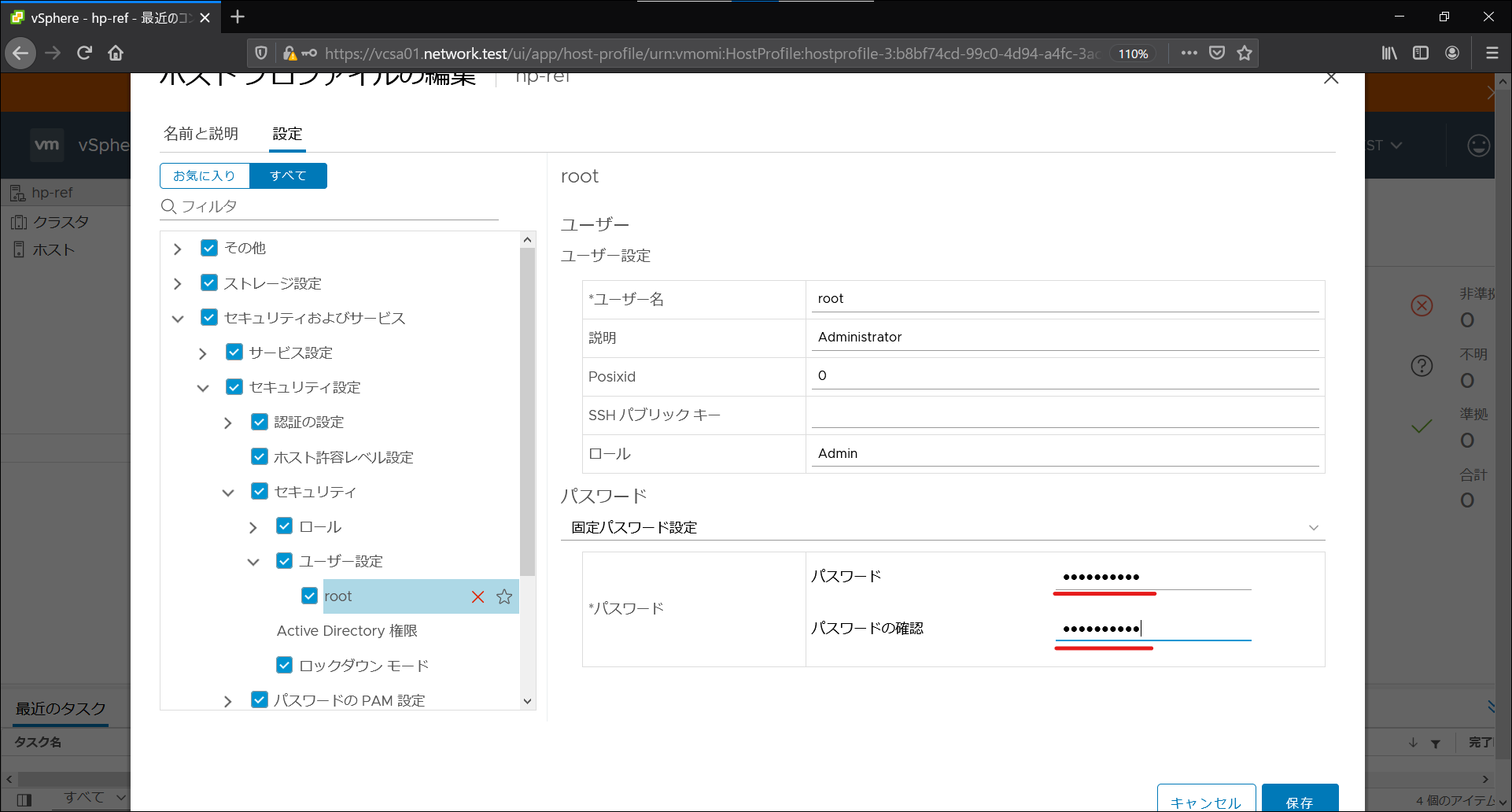Collapse セキュリティおよびサービス node
1512x812 pixels.
(178, 319)
